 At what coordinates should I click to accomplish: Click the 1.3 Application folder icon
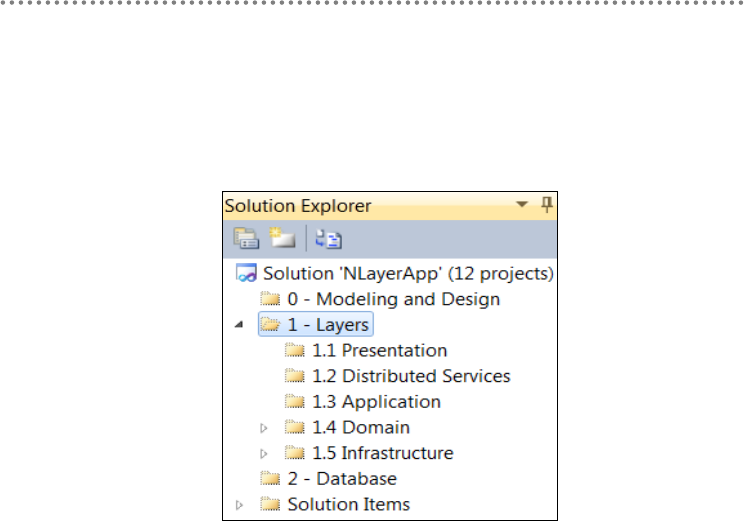pos(295,401)
